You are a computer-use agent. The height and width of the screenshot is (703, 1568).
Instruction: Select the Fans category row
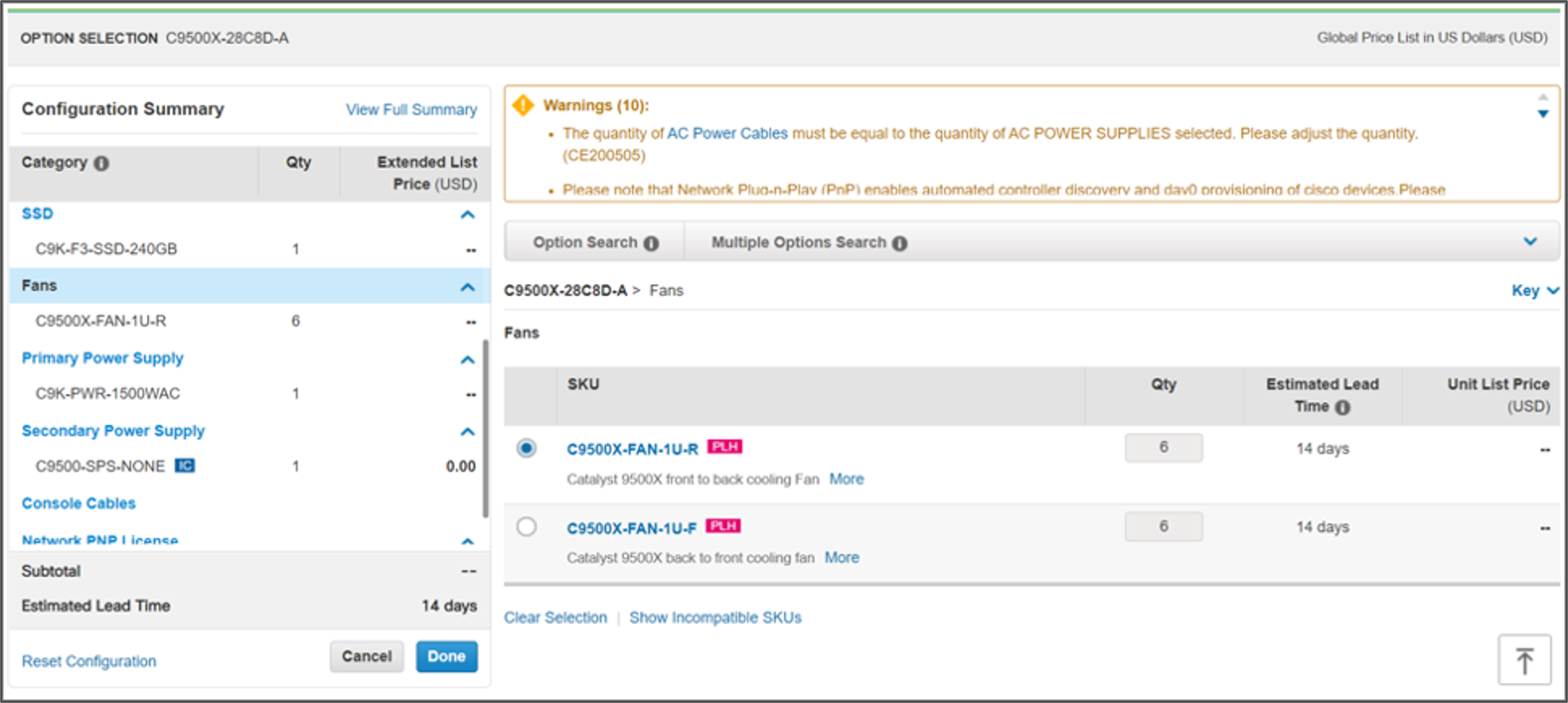click(249, 285)
